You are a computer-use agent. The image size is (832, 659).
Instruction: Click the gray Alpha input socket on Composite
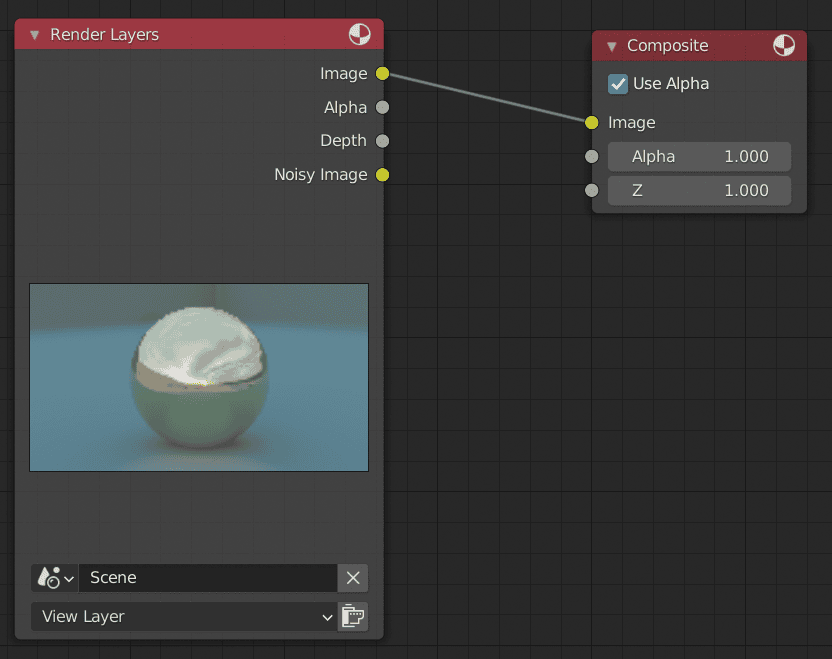(591, 156)
